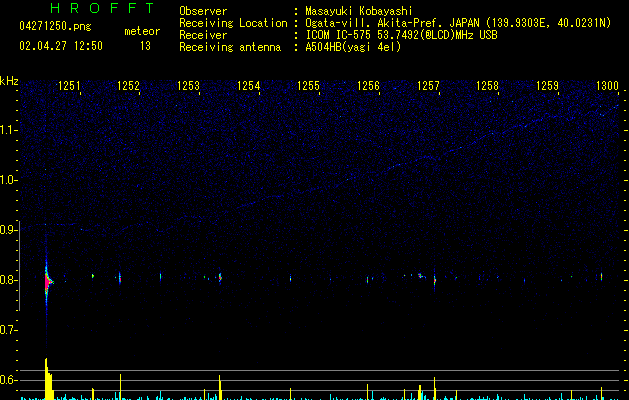Viewport: 629px width, 400px height.
Task: Select the file name 04271250.png
Action: (55, 27)
